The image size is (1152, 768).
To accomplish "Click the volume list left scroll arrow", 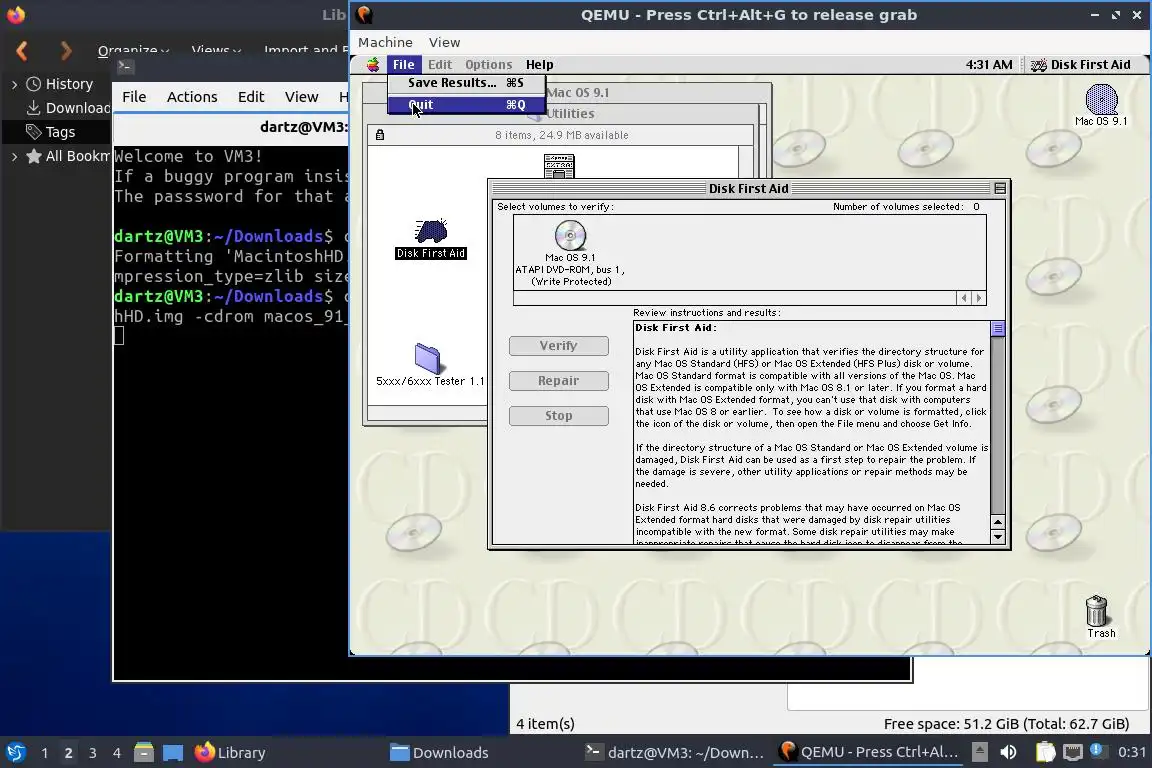I will pos(965,298).
